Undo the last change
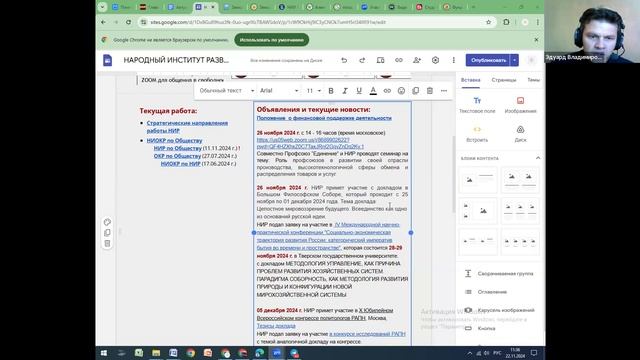Screen dimensions: 640x360 (344, 60)
